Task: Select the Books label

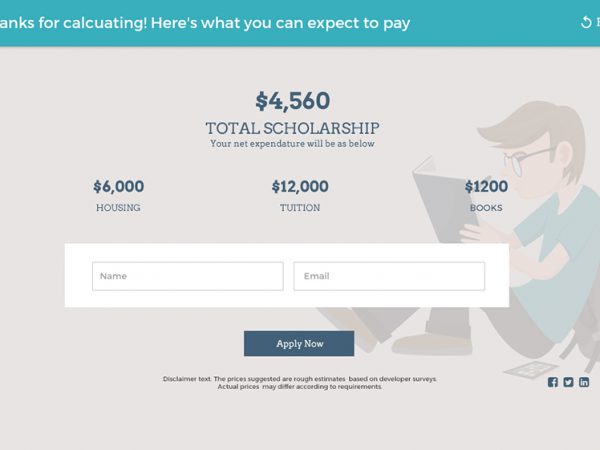Action: click(x=486, y=208)
